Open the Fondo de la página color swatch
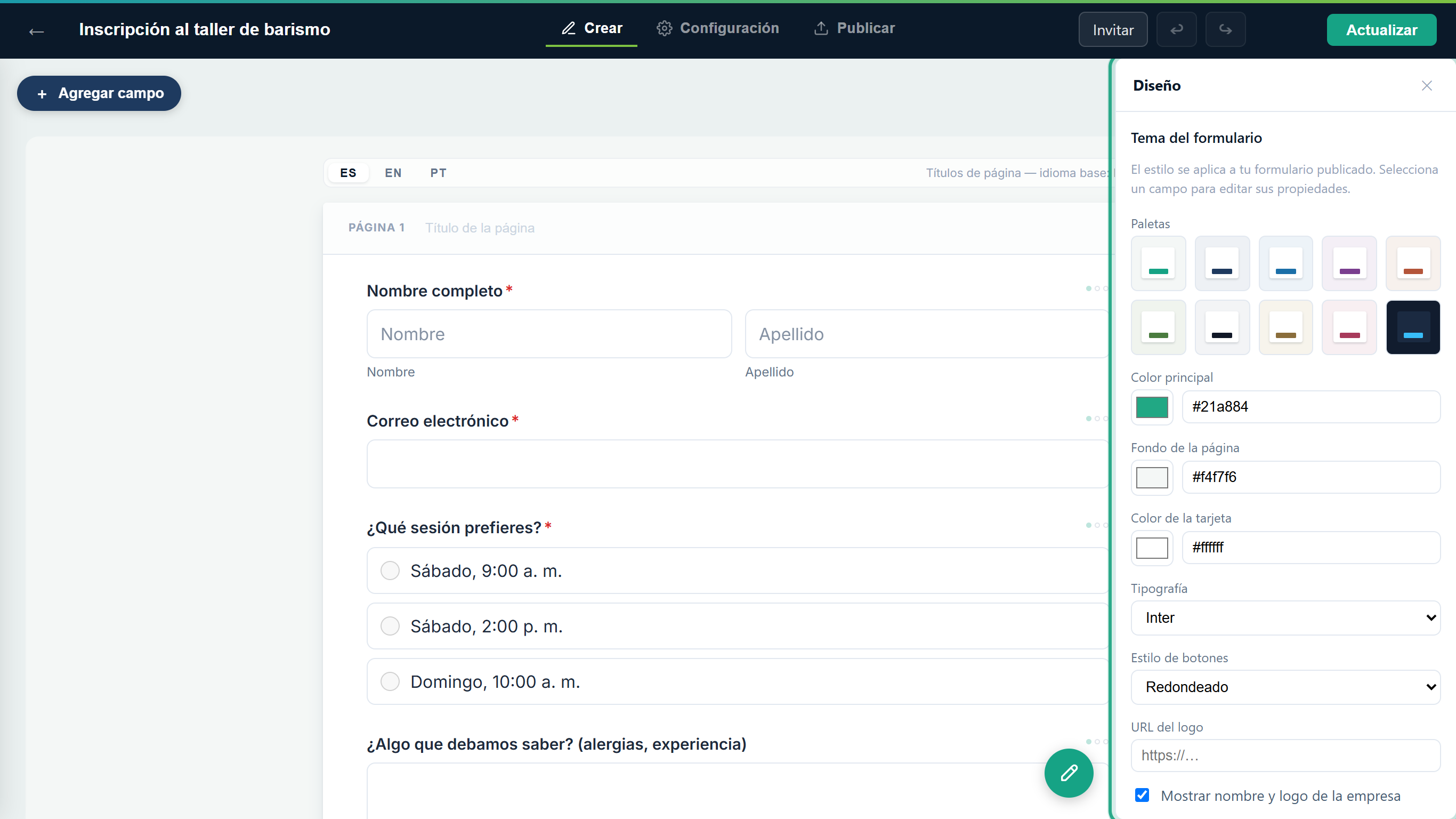Viewport: 1456px width, 819px height. tap(1152, 477)
